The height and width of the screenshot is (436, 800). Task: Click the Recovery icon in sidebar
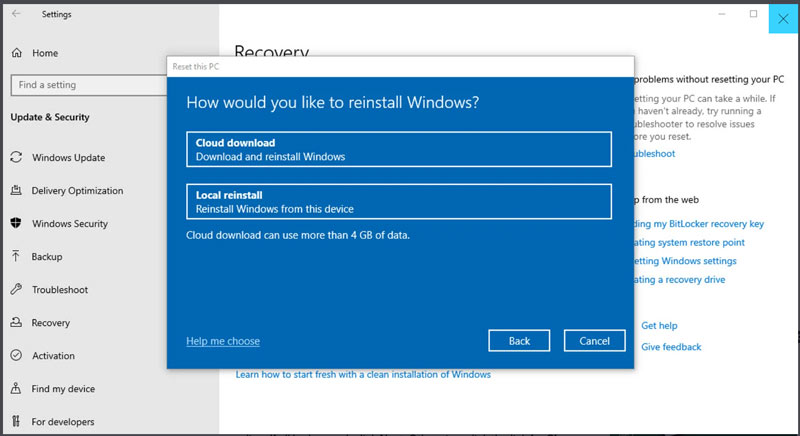tap(16, 322)
